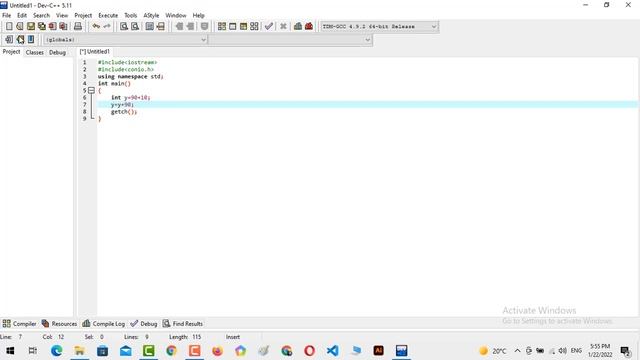Open the Compile Log bottom tab
Viewport: 640px width, 360px height.
[x=103, y=324]
